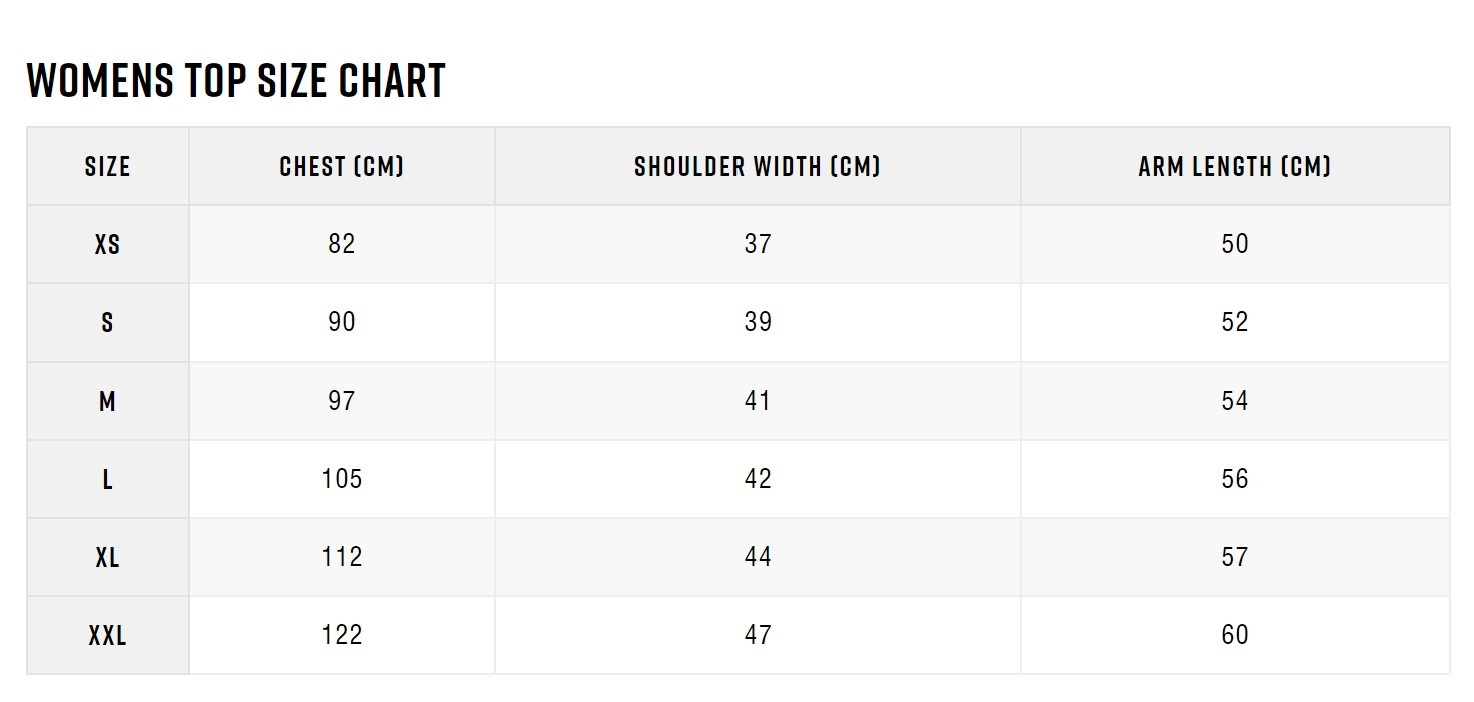Image resolution: width=1474 pixels, height=702 pixels.
Task: Select shoulder width value 47 for XXL
Action: (758, 635)
